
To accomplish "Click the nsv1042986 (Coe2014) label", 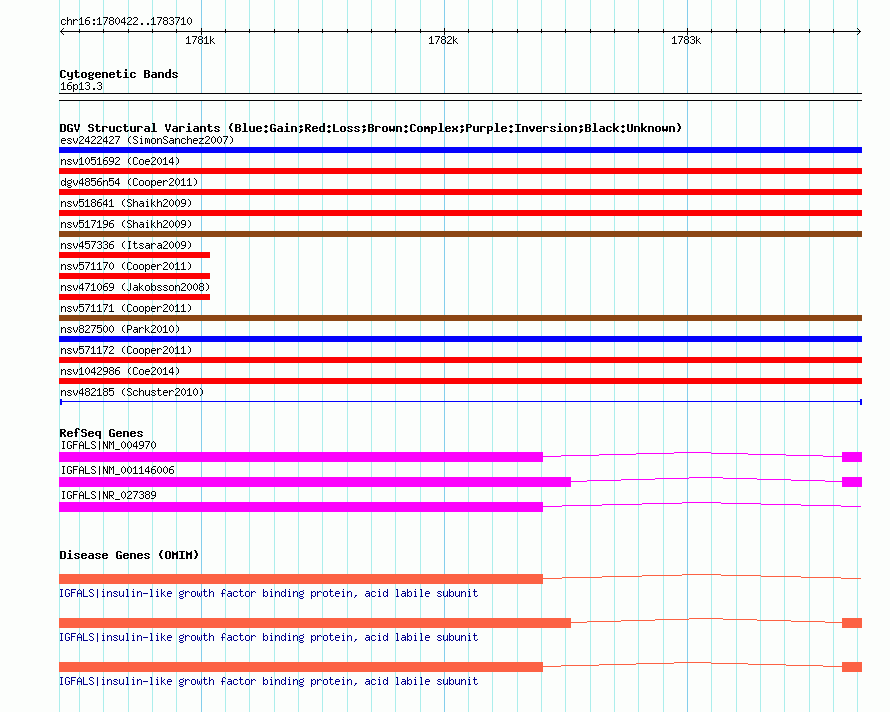I will [x=120, y=371].
